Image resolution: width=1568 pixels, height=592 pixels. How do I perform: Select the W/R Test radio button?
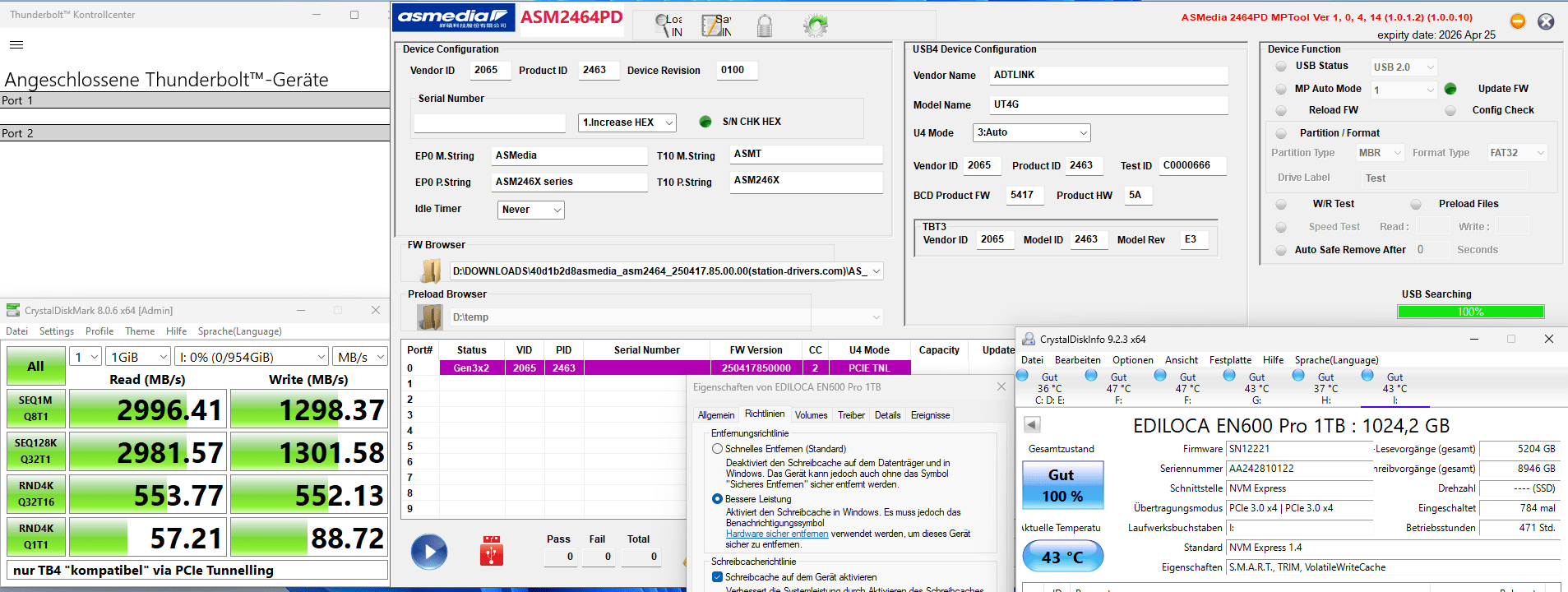(1281, 204)
